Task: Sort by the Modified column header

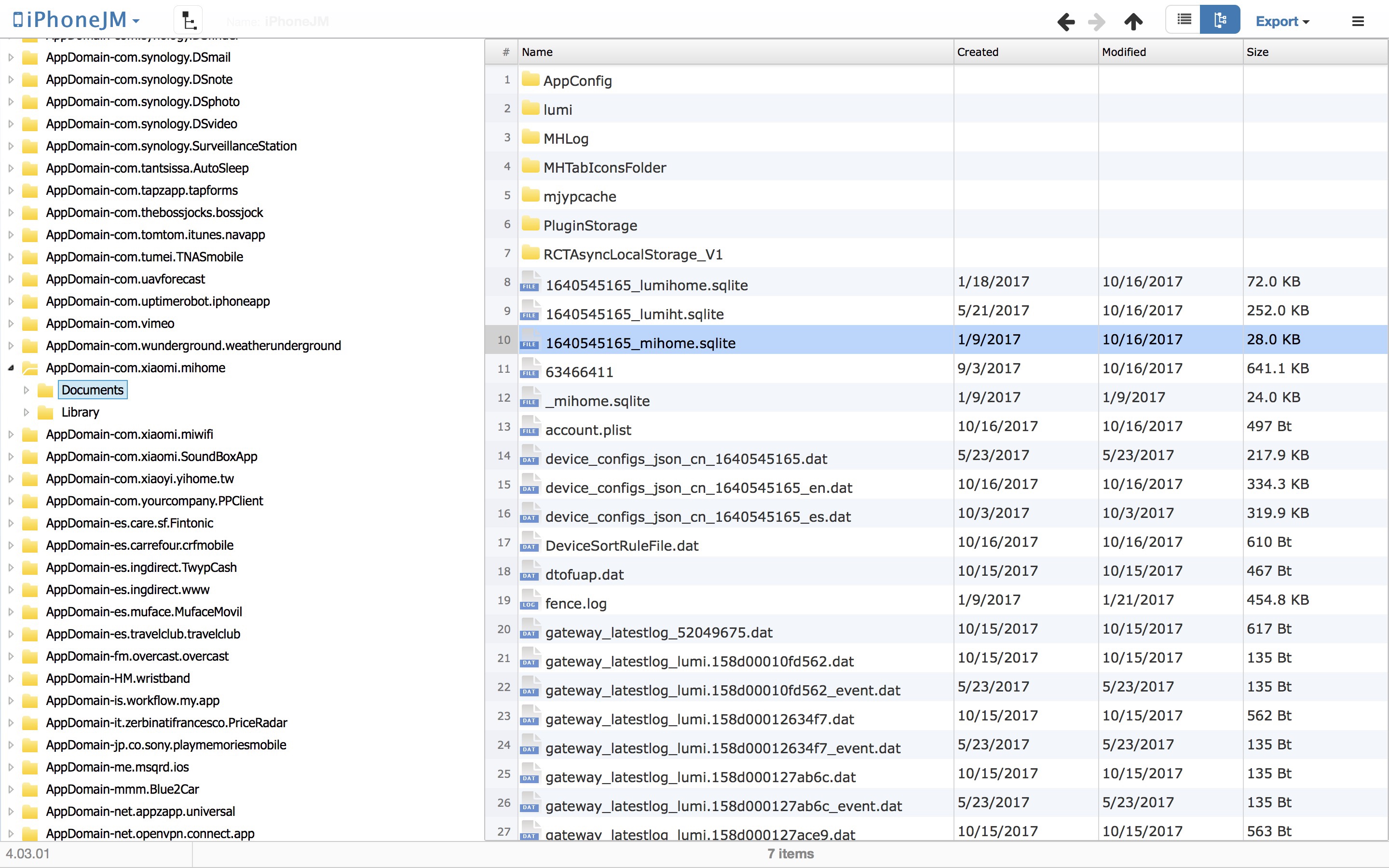Action: tap(1171, 52)
